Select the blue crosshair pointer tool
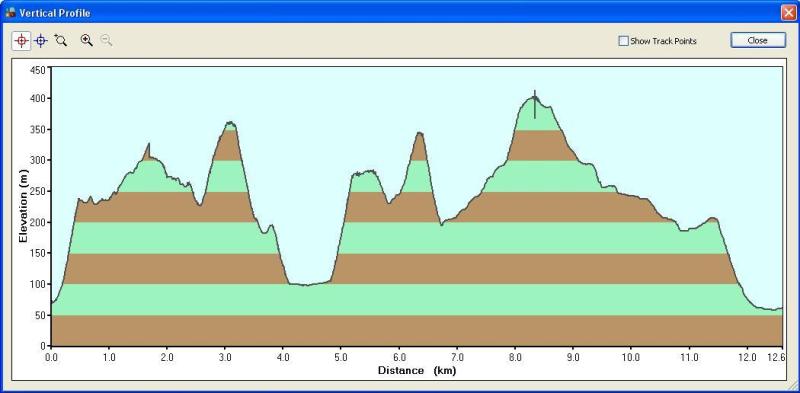Screen dimensions: 800x393 (41, 41)
